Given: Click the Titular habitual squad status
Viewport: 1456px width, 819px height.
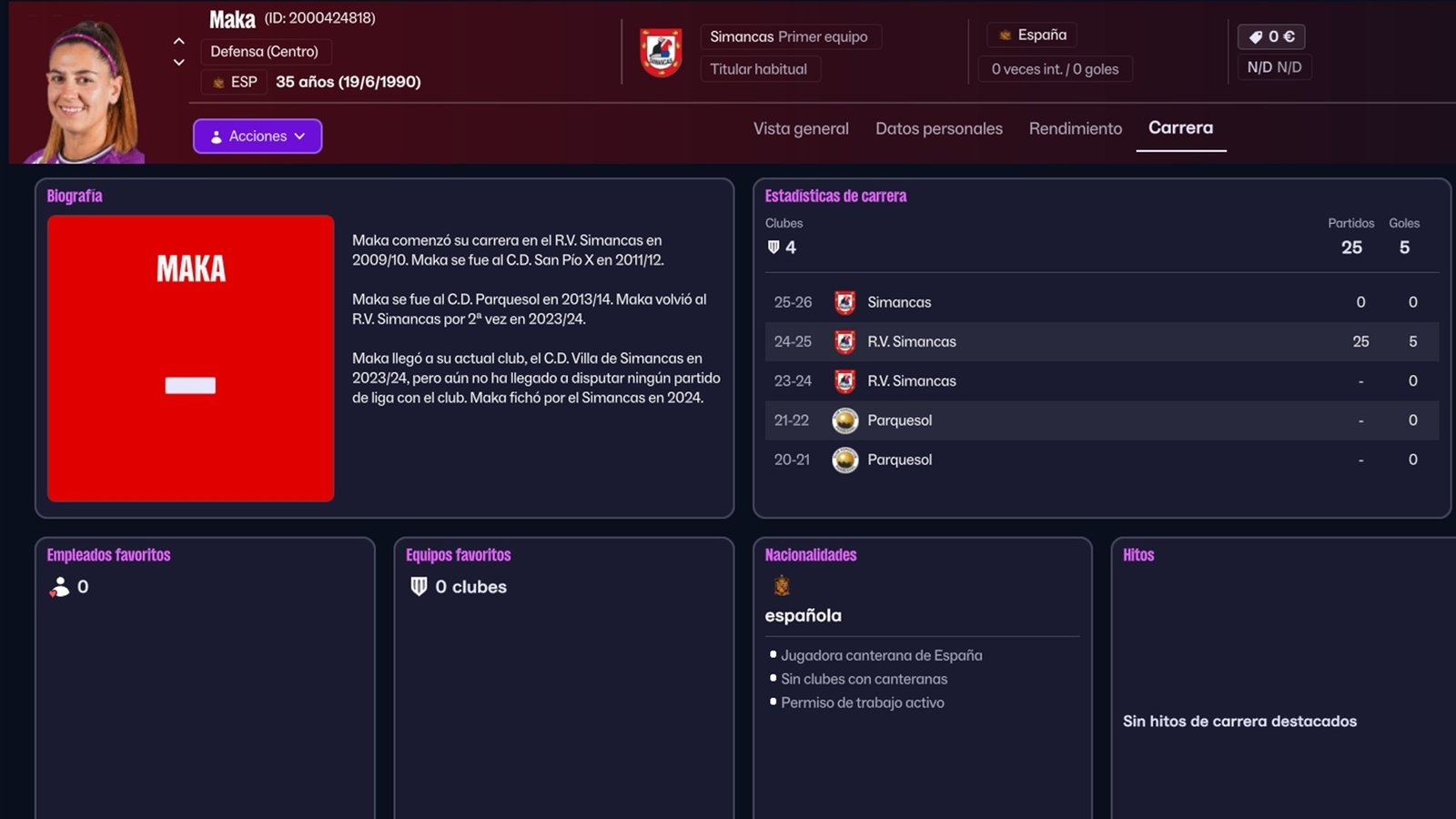Looking at the screenshot, I should (759, 69).
